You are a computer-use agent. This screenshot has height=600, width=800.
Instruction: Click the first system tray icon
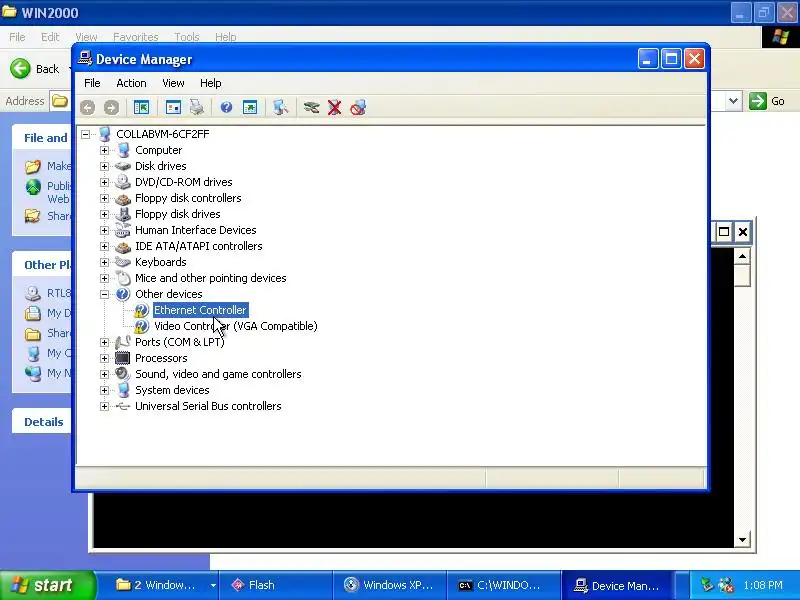pos(706,585)
